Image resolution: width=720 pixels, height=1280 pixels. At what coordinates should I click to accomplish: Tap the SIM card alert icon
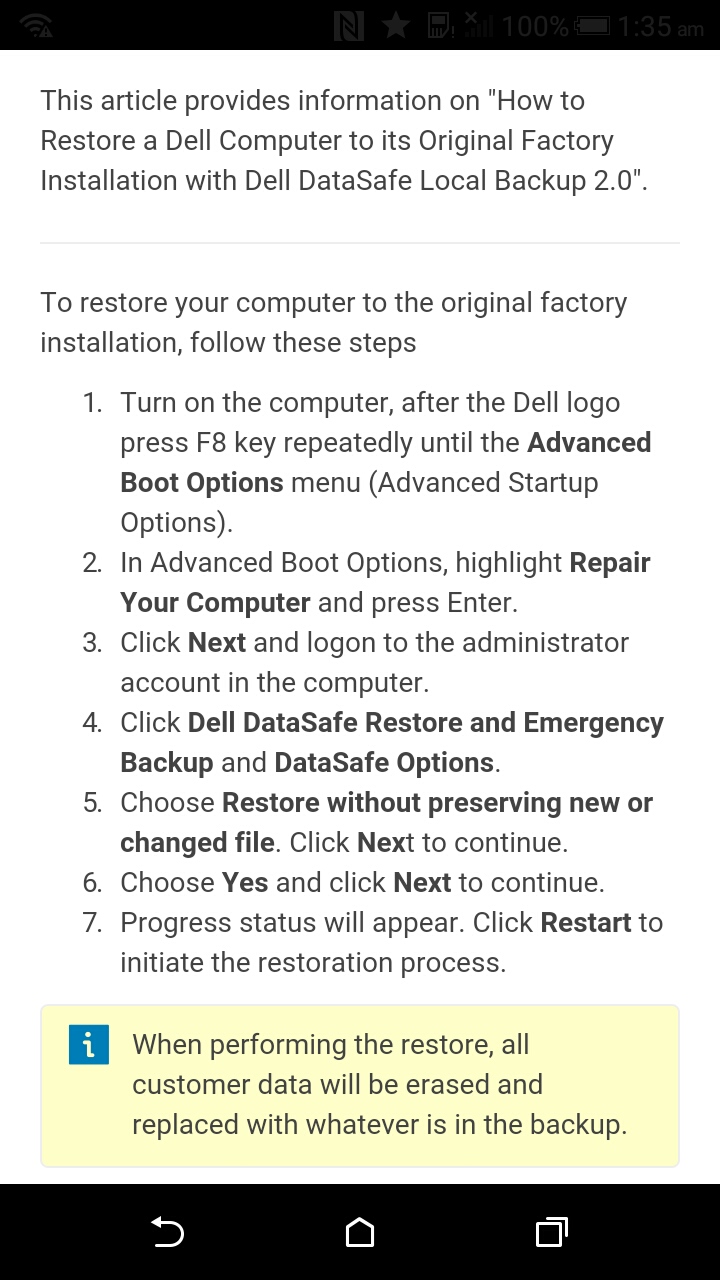(440, 26)
